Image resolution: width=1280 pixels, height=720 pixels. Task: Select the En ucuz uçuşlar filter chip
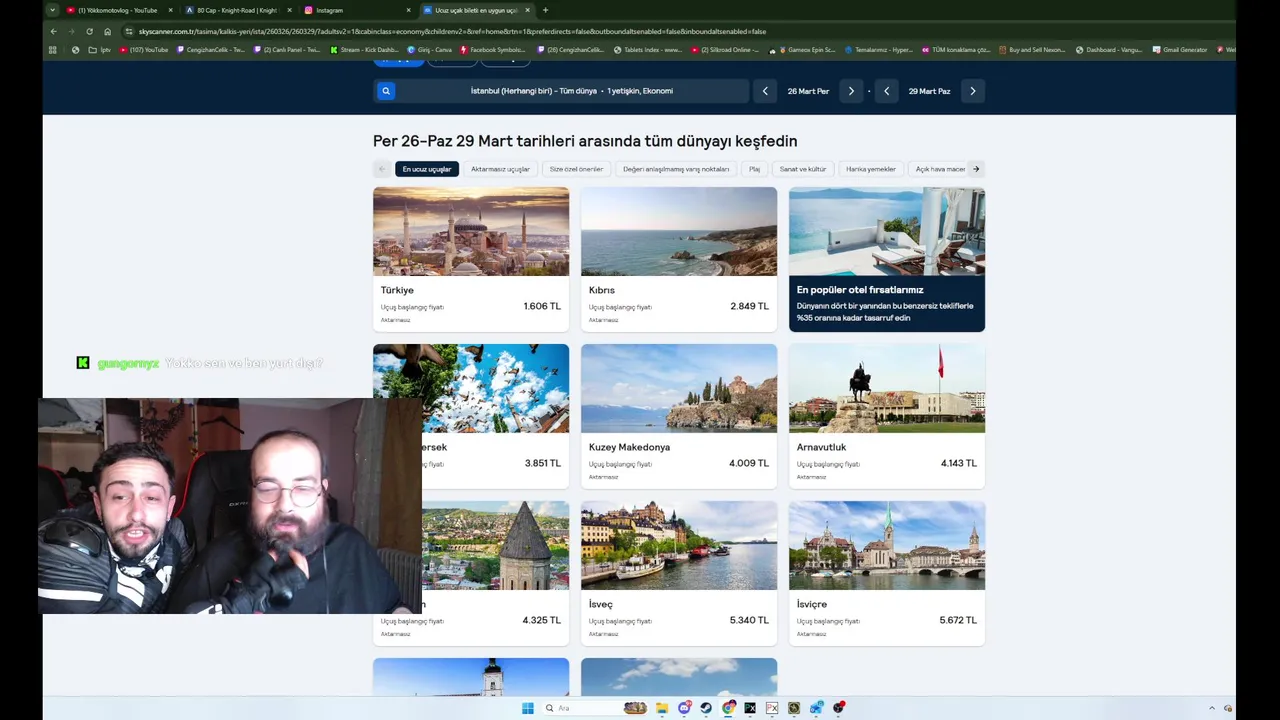click(427, 169)
